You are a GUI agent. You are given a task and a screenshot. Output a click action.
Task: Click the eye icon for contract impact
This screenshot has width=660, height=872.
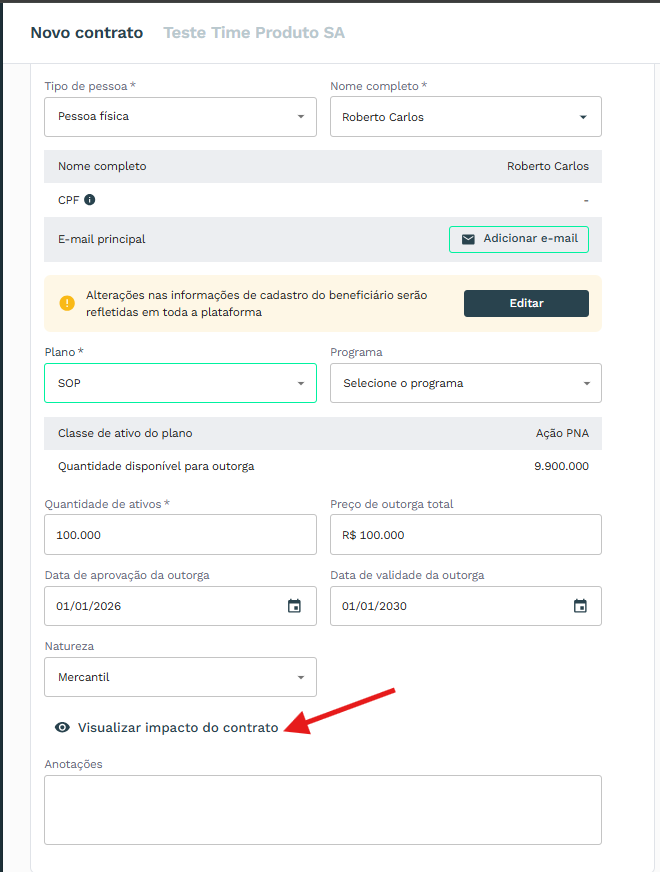[x=62, y=727]
